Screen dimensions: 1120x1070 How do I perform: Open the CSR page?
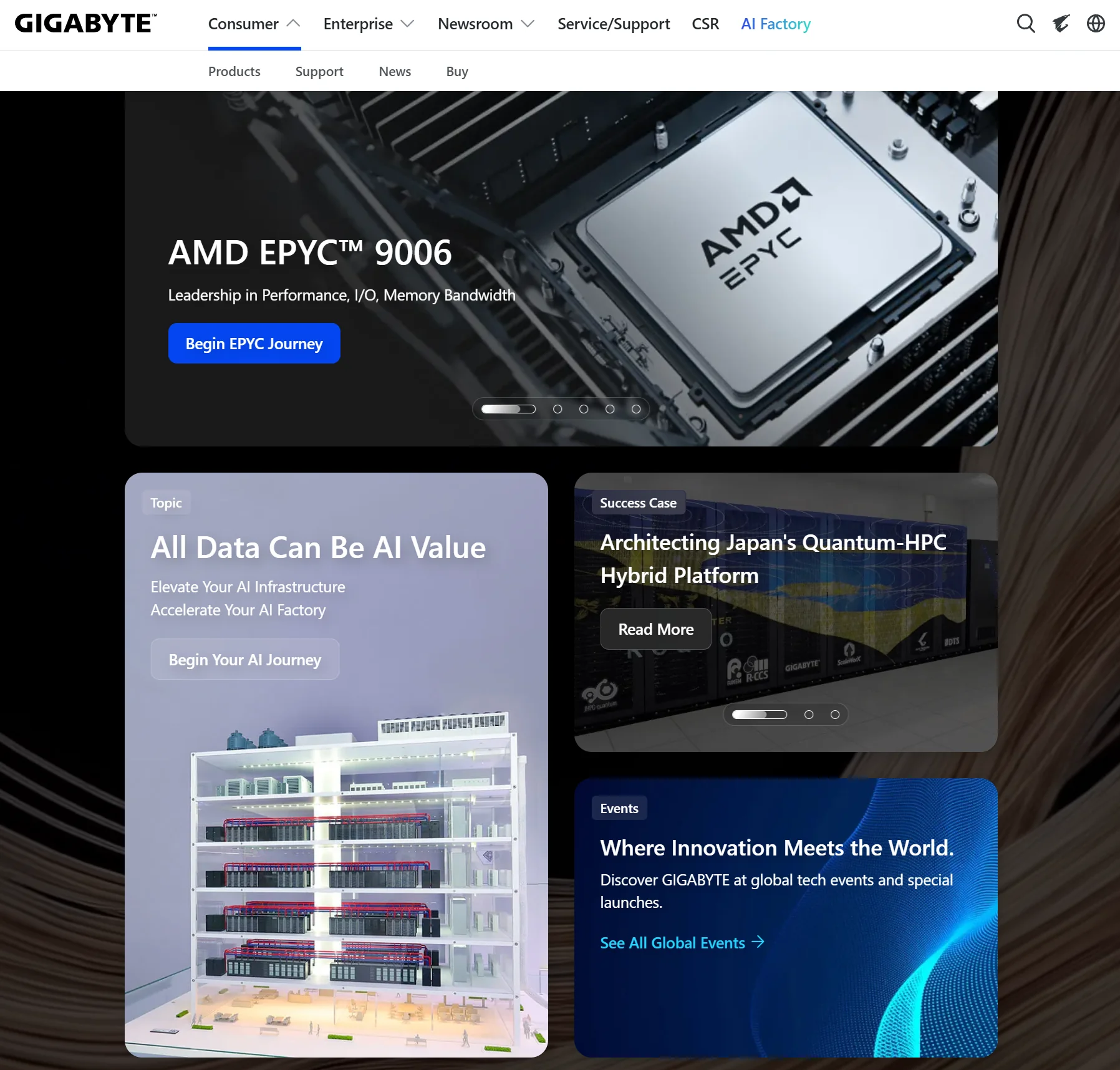[705, 24]
